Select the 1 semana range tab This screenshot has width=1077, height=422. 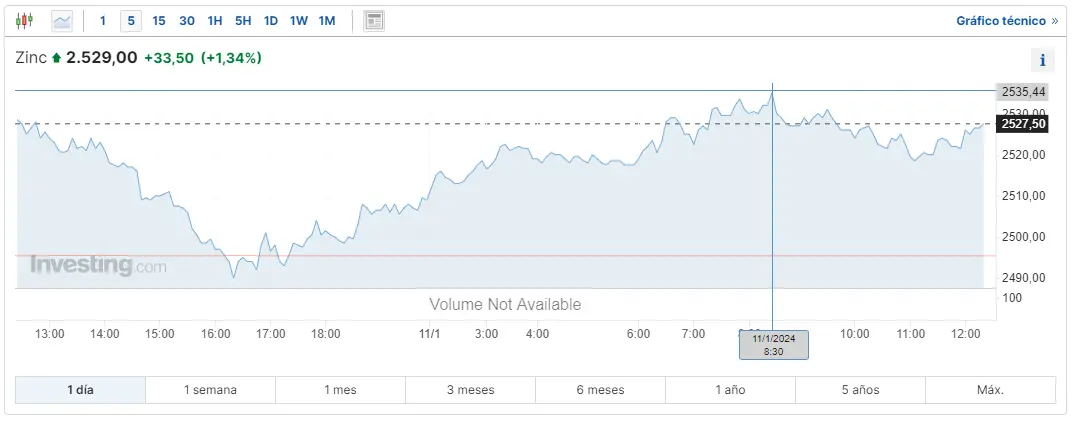click(210, 390)
